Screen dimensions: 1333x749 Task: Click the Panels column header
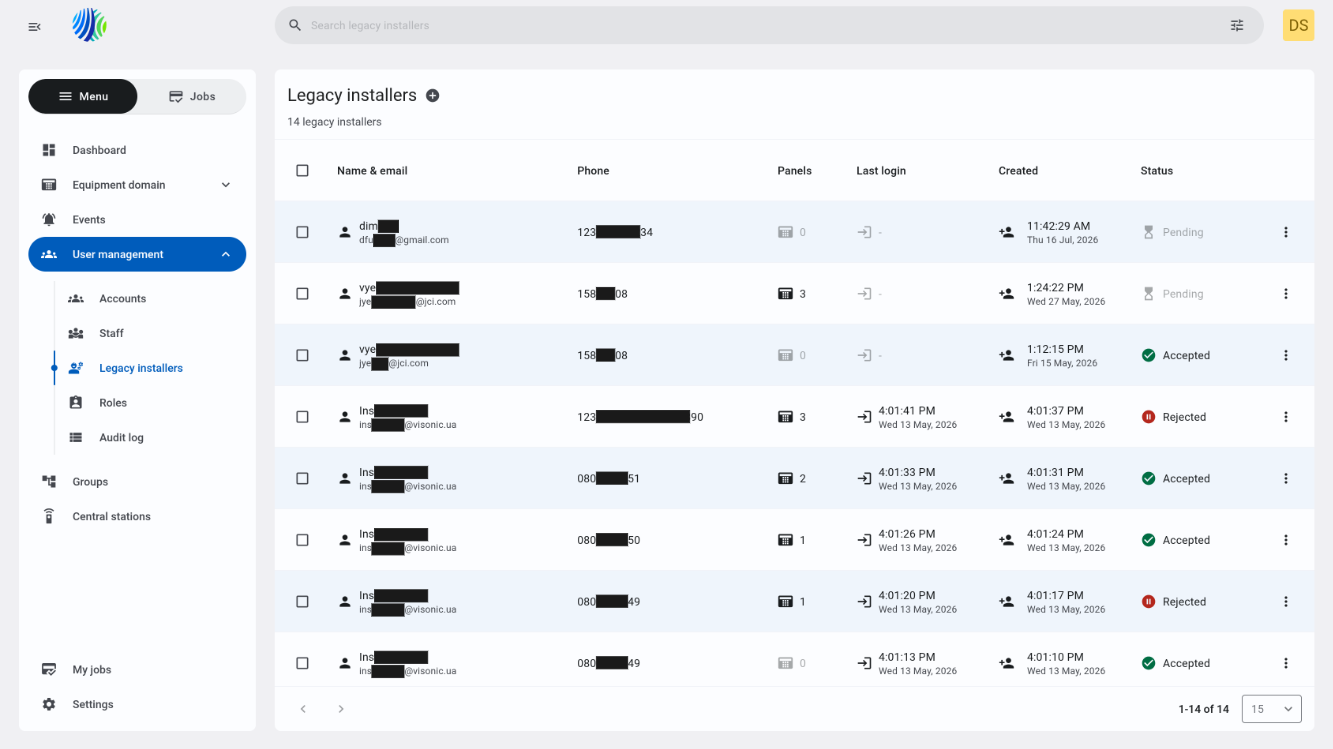click(x=794, y=171)
